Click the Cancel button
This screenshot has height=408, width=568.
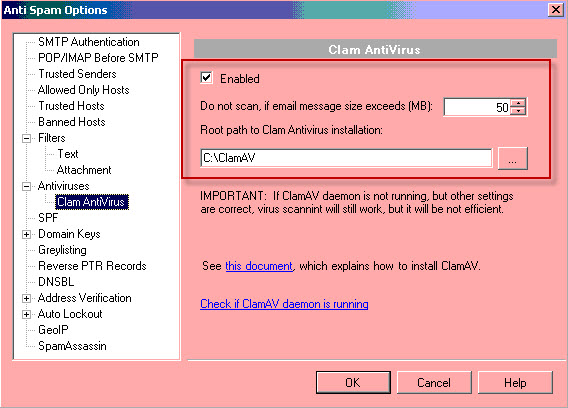434,382
